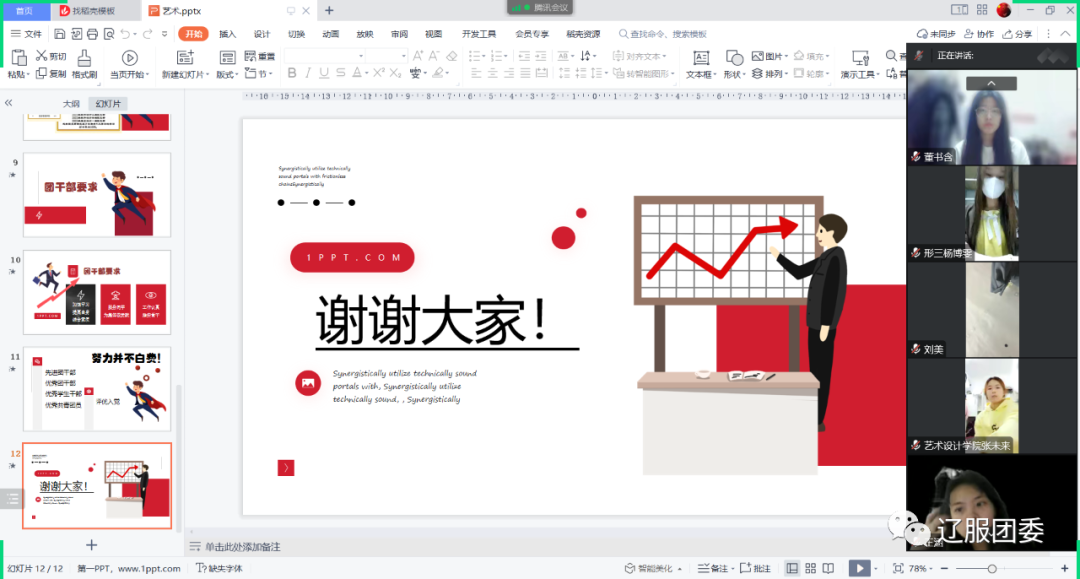
Task: Click the Picture (图片) insert icon
Action: click(x=758, y=56)
